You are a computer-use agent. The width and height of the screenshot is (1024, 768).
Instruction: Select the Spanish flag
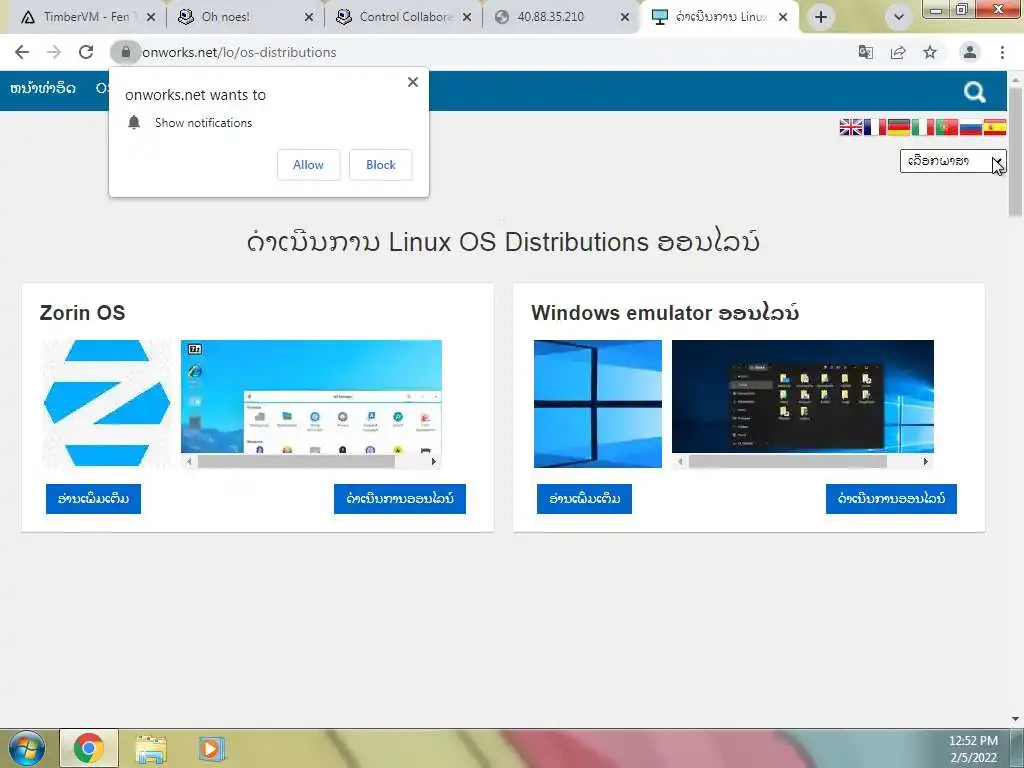coord(995,127)
